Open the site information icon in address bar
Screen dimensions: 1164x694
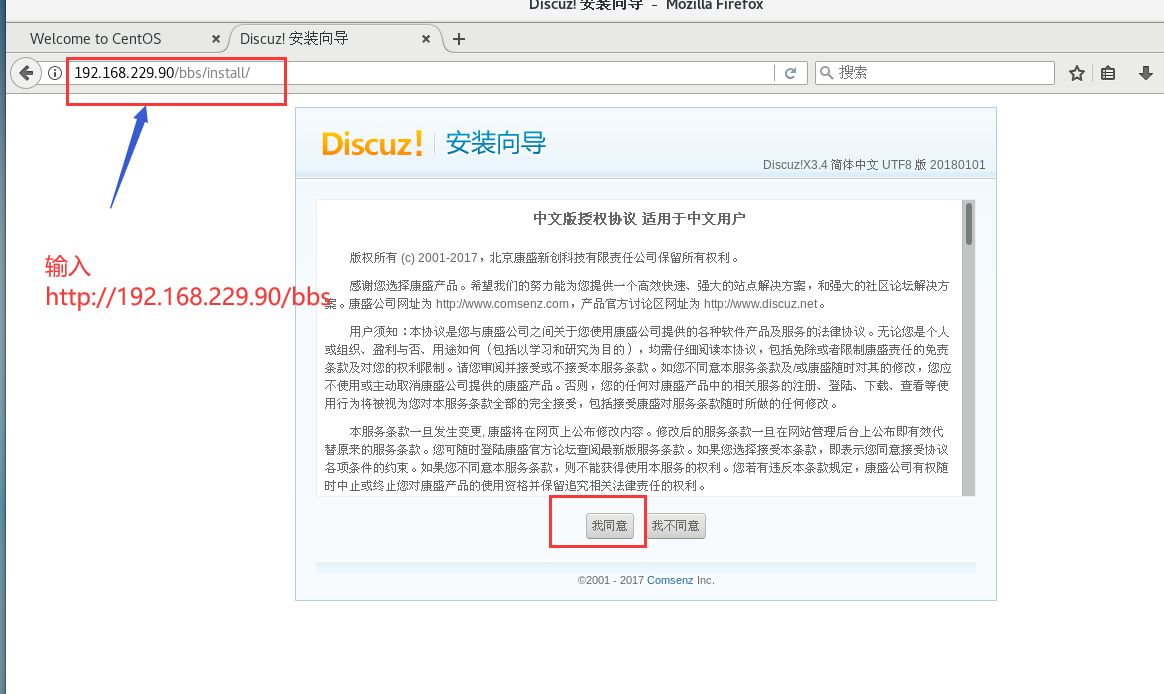[55, 73]
